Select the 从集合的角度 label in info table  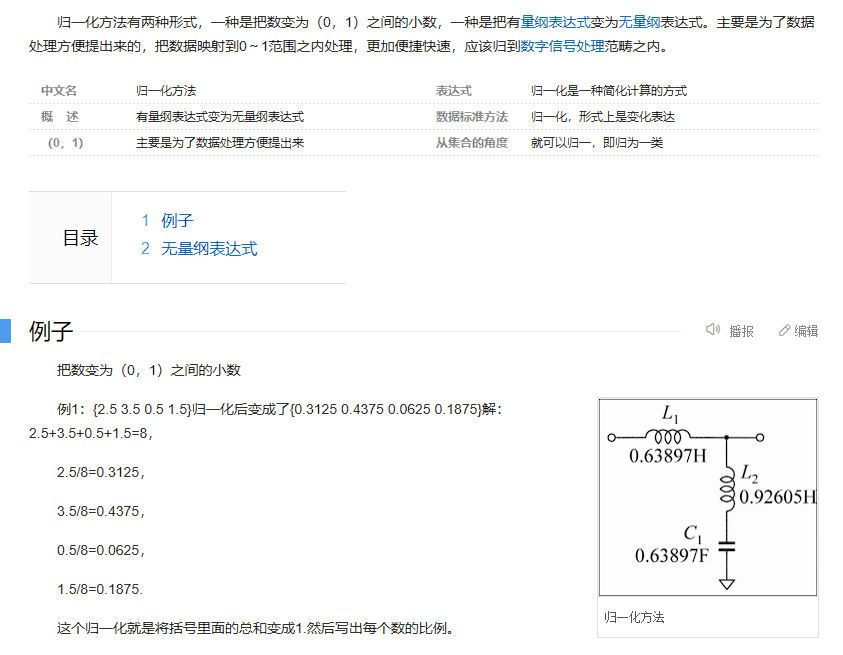tap(472, 143)
